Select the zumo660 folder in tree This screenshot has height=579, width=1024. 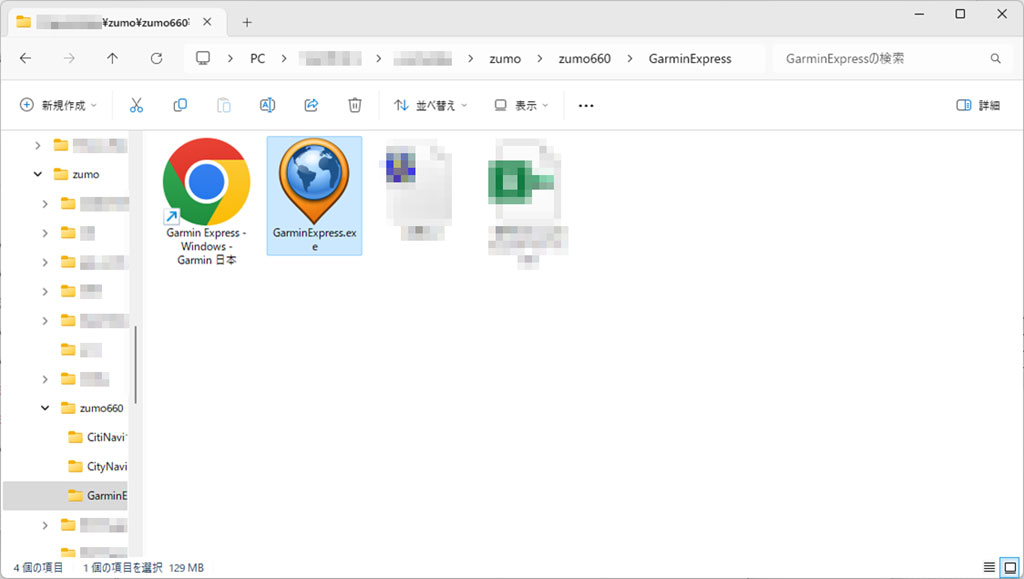tap(91, 408)
